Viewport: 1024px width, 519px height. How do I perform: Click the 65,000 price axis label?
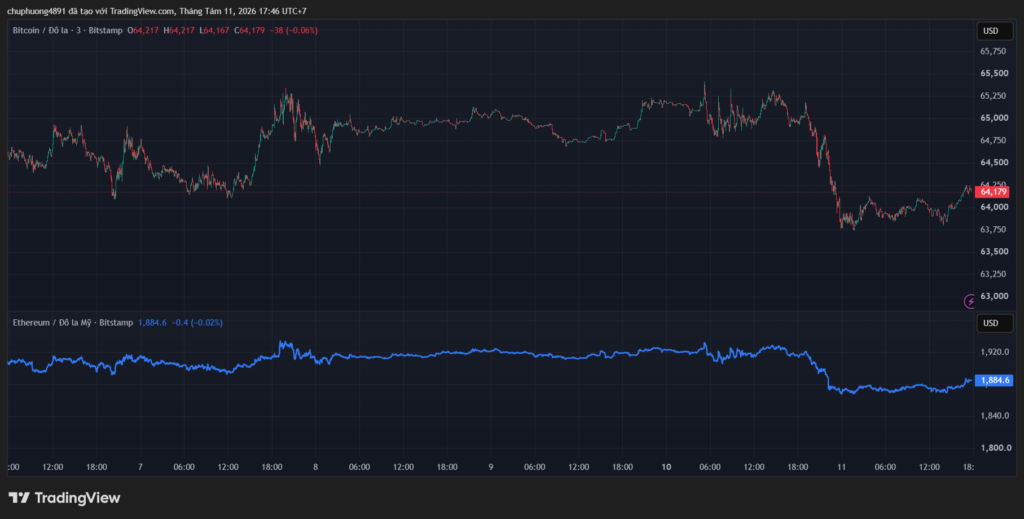993,118
